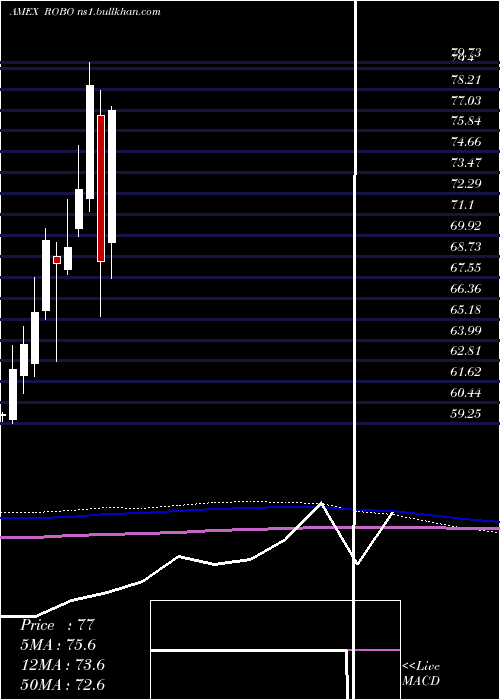Screen dimensions: 500x700
Task: Click the 72.29 price axis label
Action: pyautogui.click(x=466, y=184)
